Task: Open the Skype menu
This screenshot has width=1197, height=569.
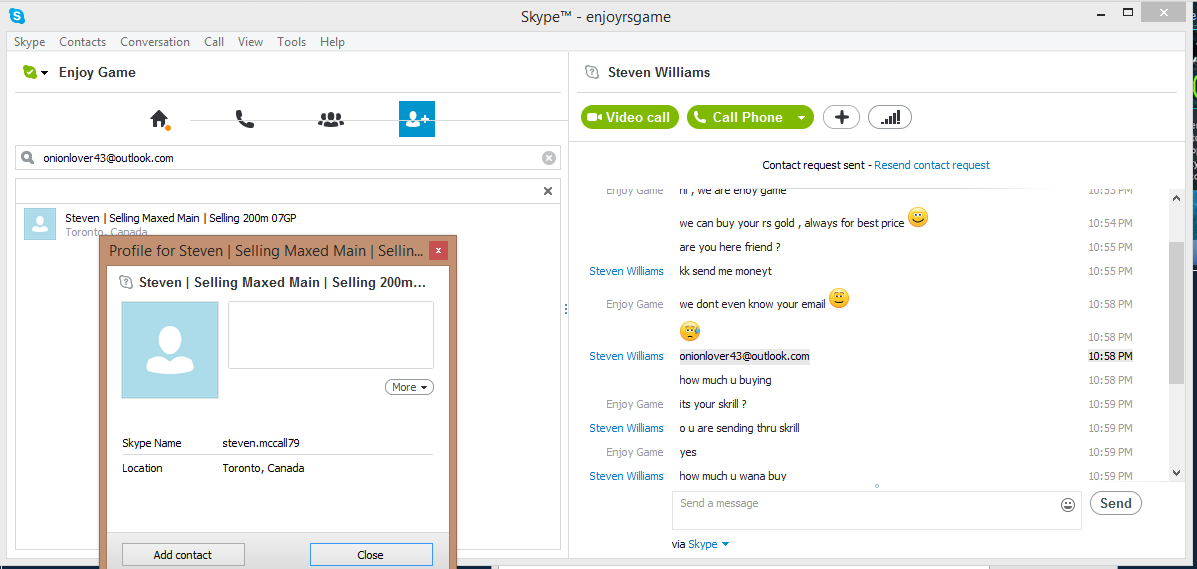Action: (x=29, y=42)
